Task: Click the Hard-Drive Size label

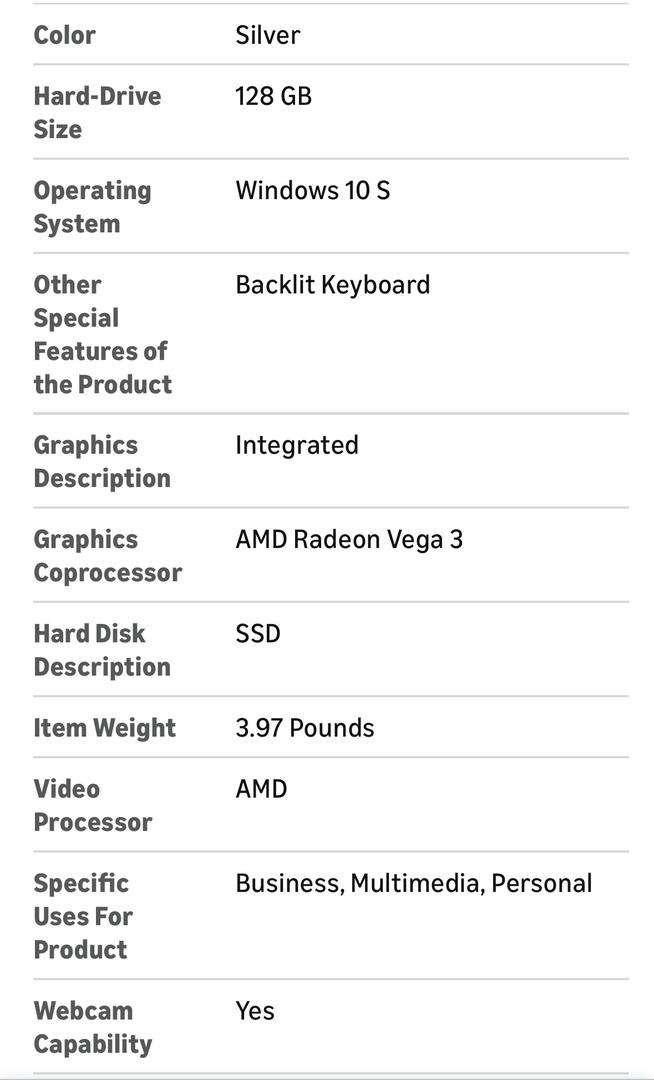Action: (97, 112)
